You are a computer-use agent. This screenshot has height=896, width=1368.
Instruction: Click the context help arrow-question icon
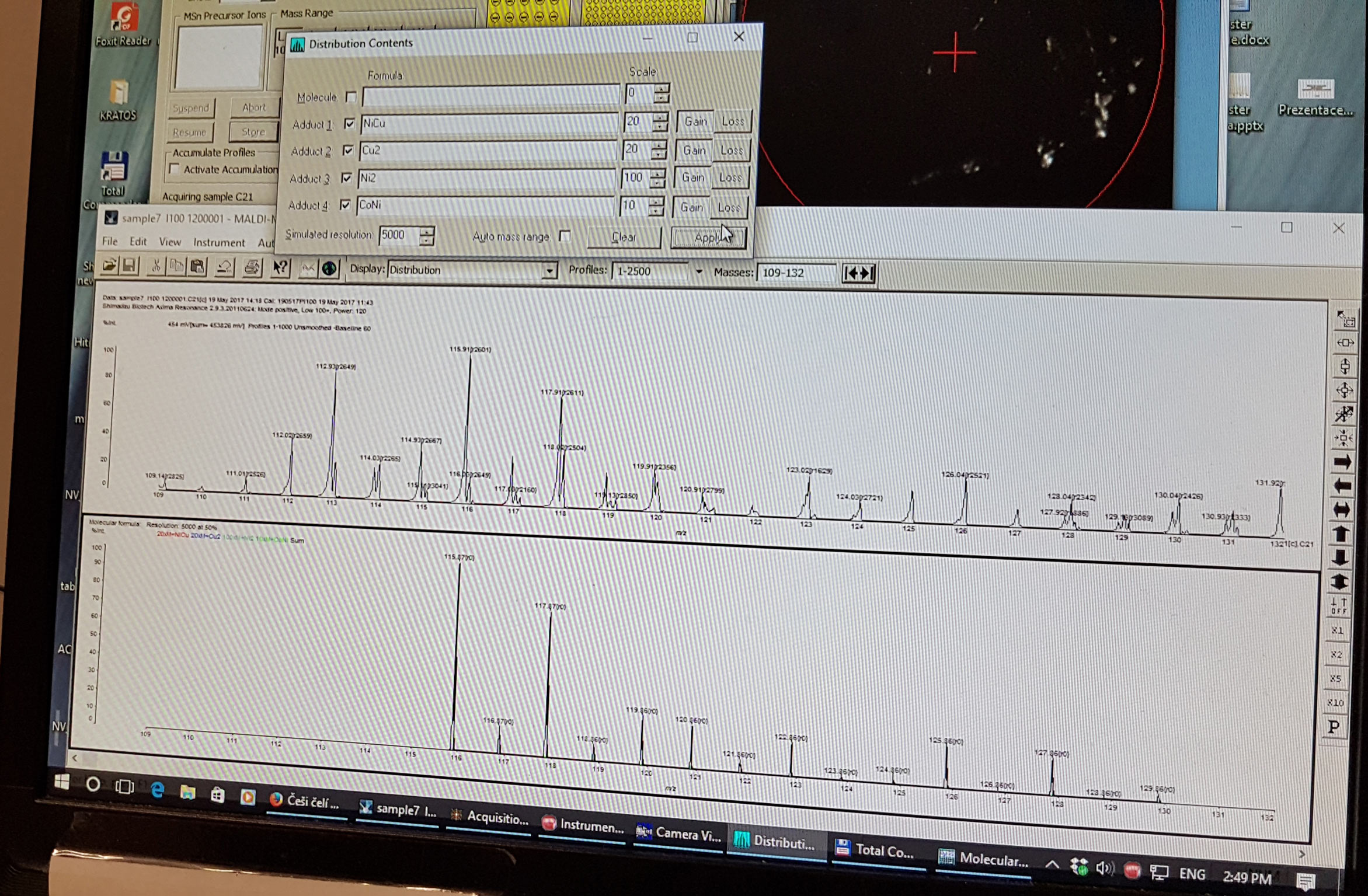[x=280, y=268]
